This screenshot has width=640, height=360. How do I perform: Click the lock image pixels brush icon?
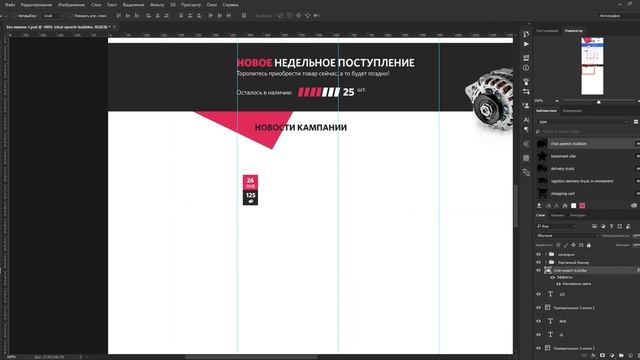pyautogui.click(x=566, y=245)
